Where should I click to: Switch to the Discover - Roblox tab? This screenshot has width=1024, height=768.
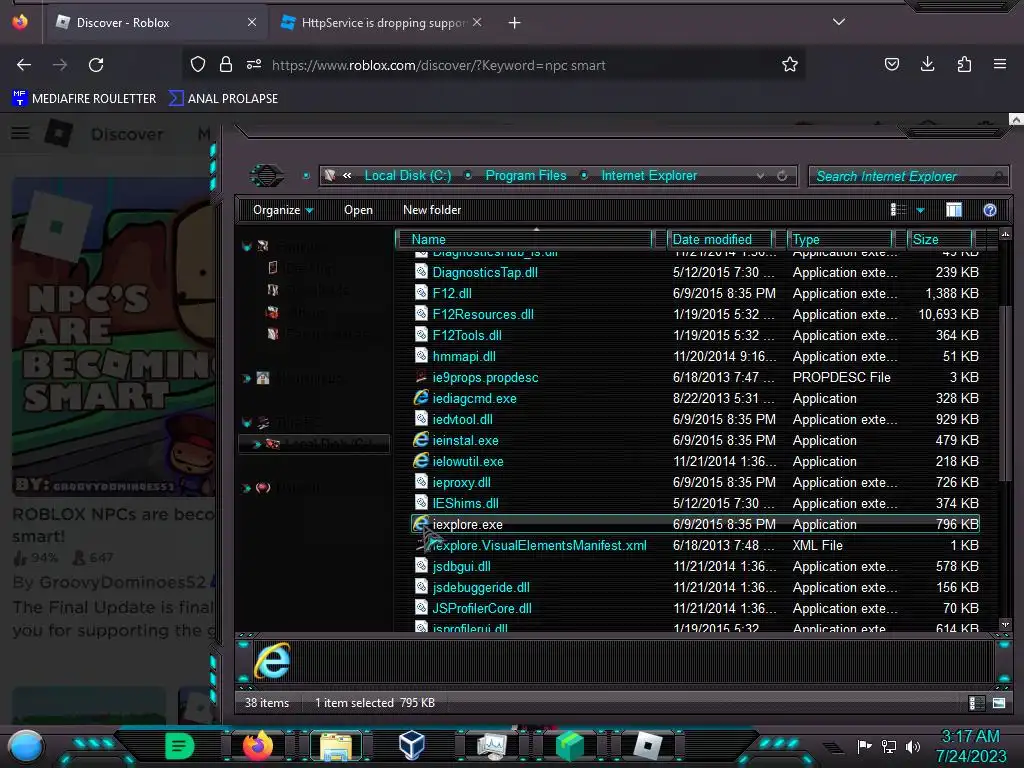155,23
